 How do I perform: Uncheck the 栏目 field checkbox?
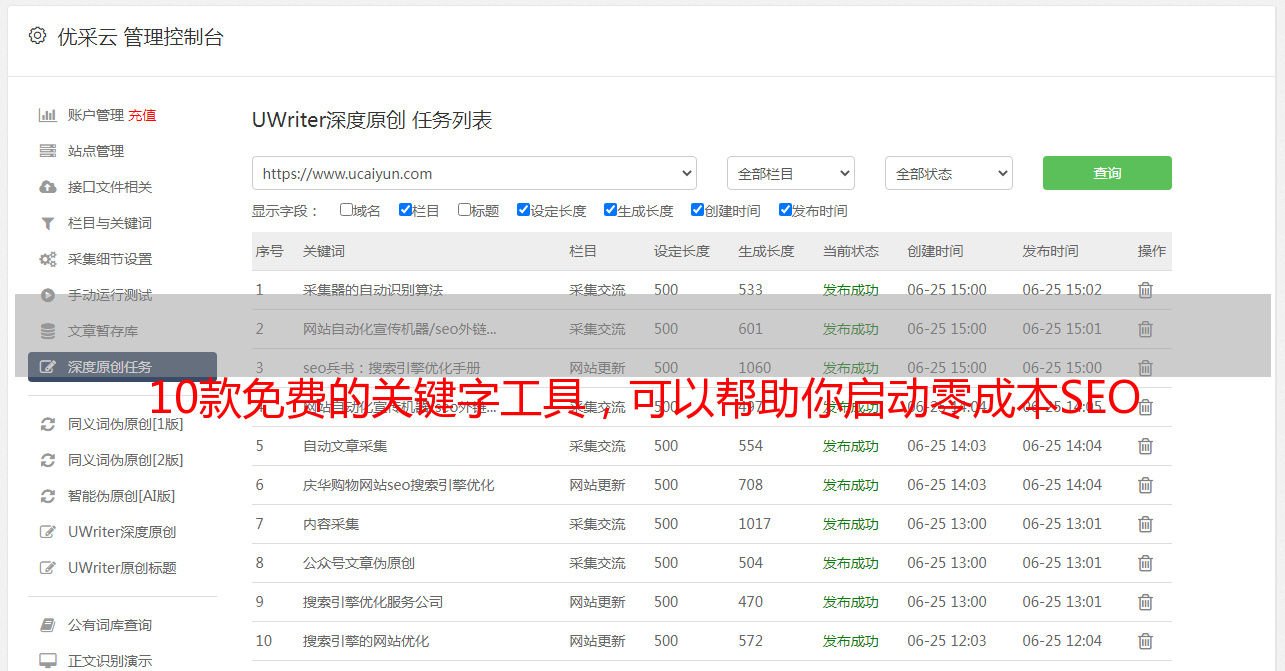[x=405, y=210]
